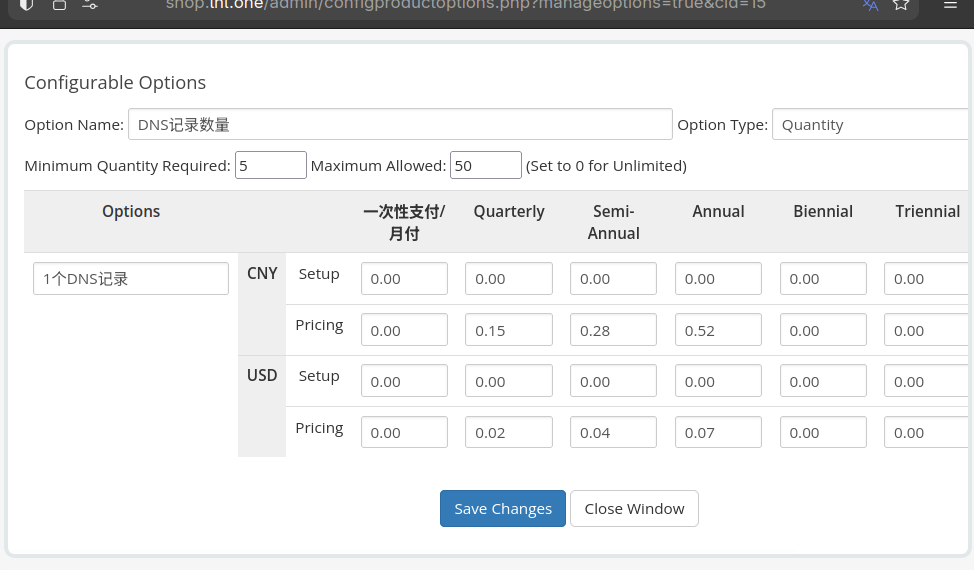Click USD Semi-Annual pricing field 0.04
The width and height of the screenshot is (974, 570).
pyautogui.click(x=613, y=432)
